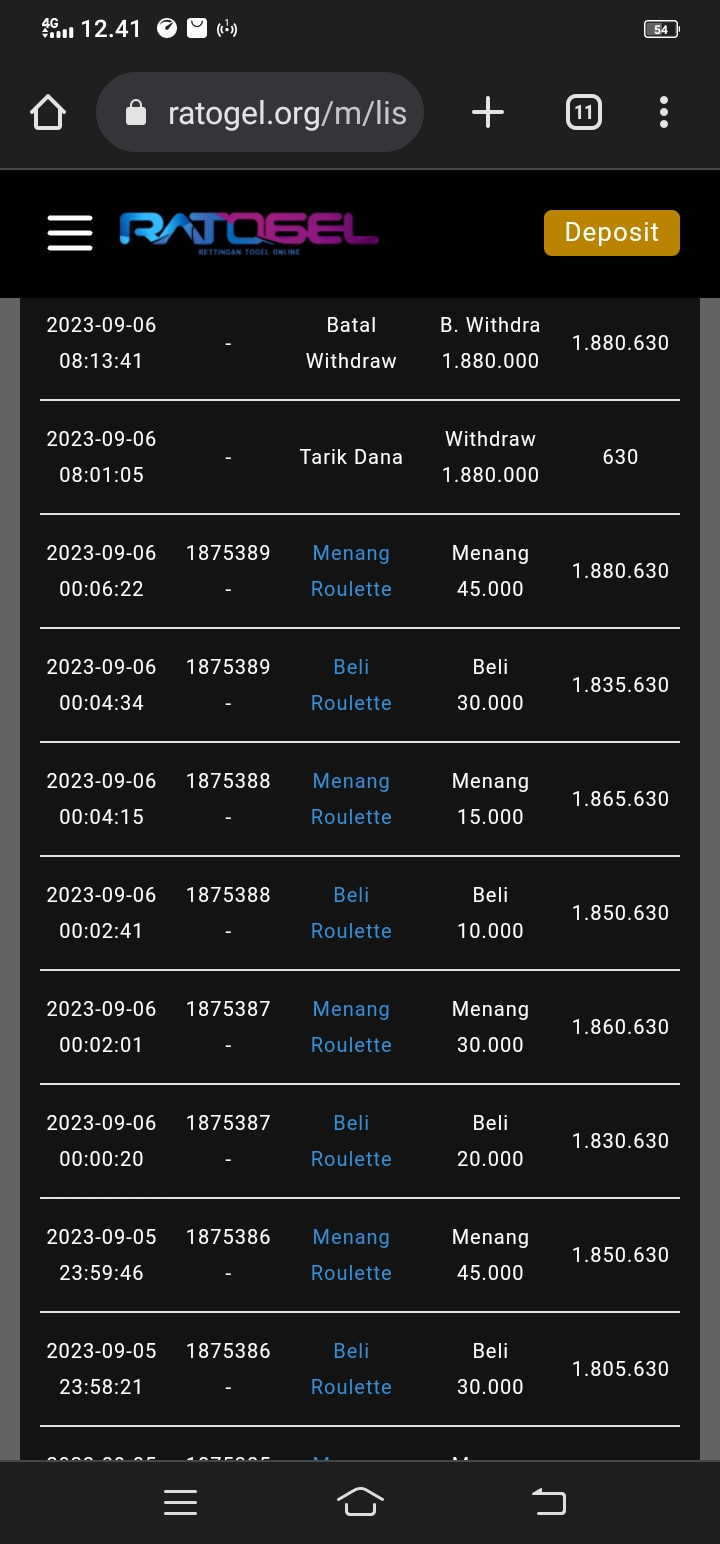Open Beli Roulette link at 00:04:34
720x1544 pixels.
pos(351,685)
